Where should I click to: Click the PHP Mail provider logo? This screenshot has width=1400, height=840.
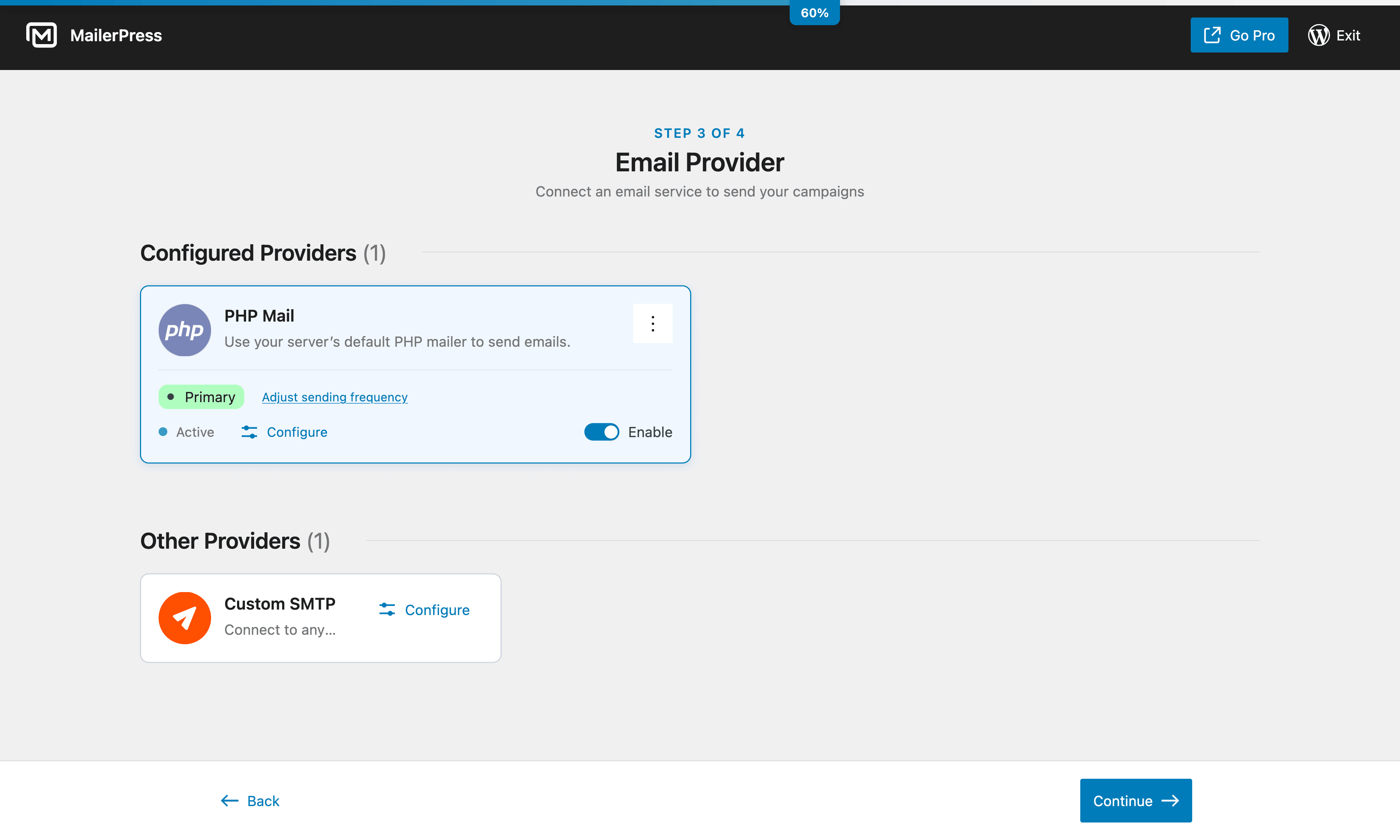point(184,330)
